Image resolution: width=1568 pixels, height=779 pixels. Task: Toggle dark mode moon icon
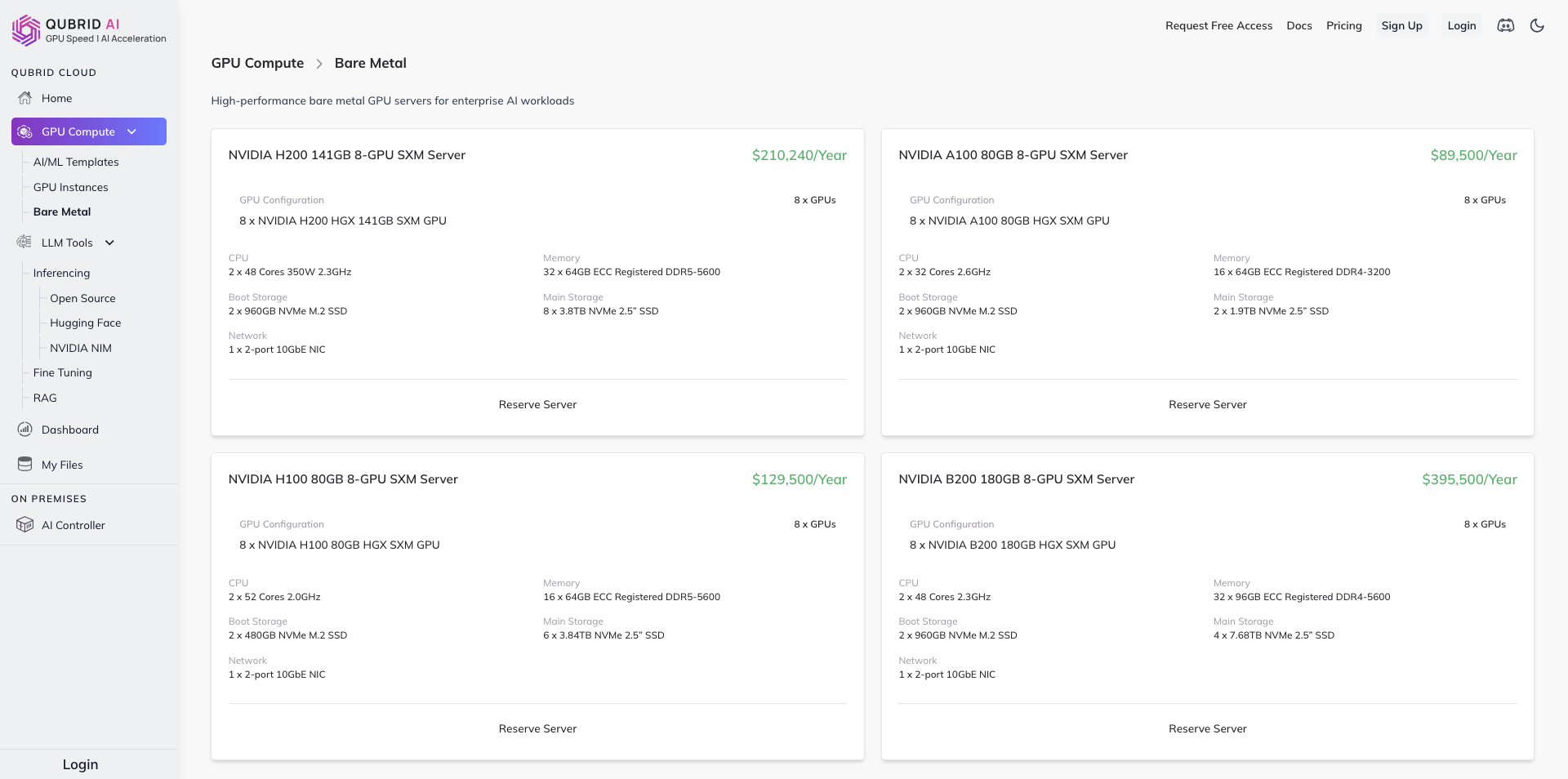(1537, 25)
